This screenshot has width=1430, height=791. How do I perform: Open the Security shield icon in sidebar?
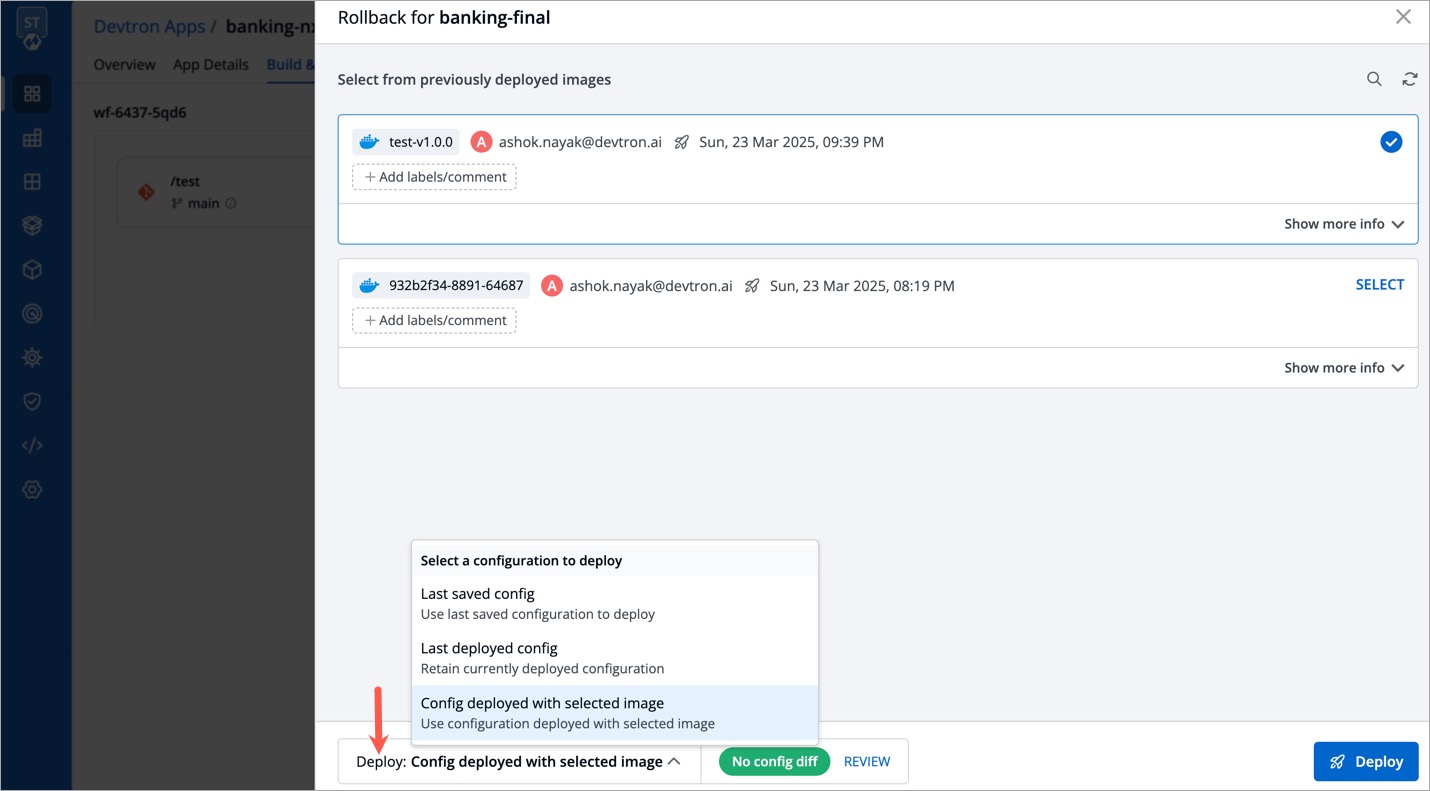[x=32, y=401]
